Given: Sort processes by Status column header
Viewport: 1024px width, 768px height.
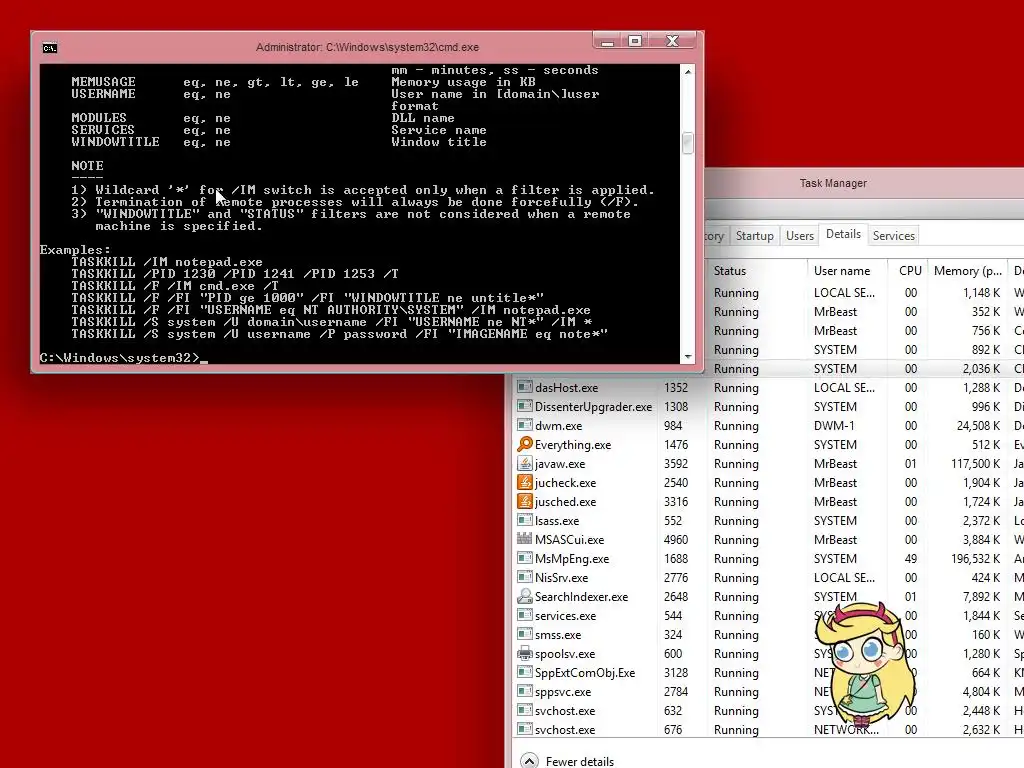Looking at the screenshot, I should pyautogui.click(x=756, y=270).
